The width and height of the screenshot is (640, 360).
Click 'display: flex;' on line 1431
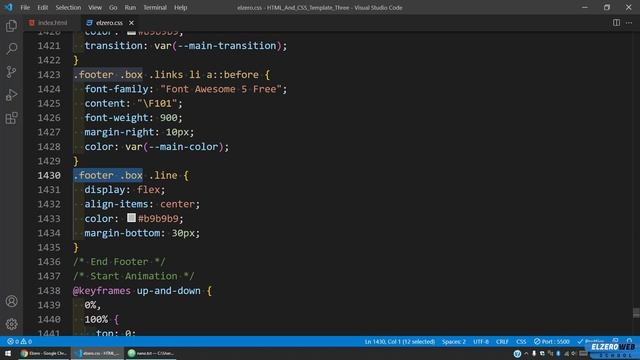(124, 190)
